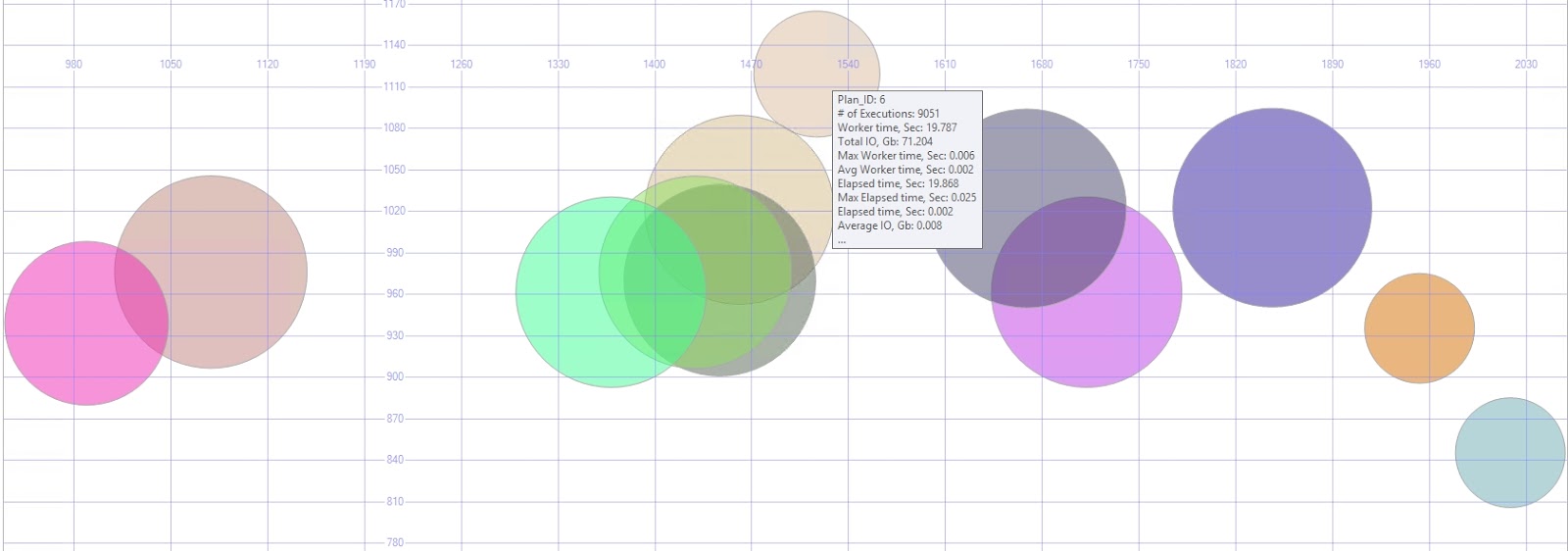Click 'Avg Worker time, Sec: 0.002' line
The image size is (1568, 551).
click(x=906, y=170)
